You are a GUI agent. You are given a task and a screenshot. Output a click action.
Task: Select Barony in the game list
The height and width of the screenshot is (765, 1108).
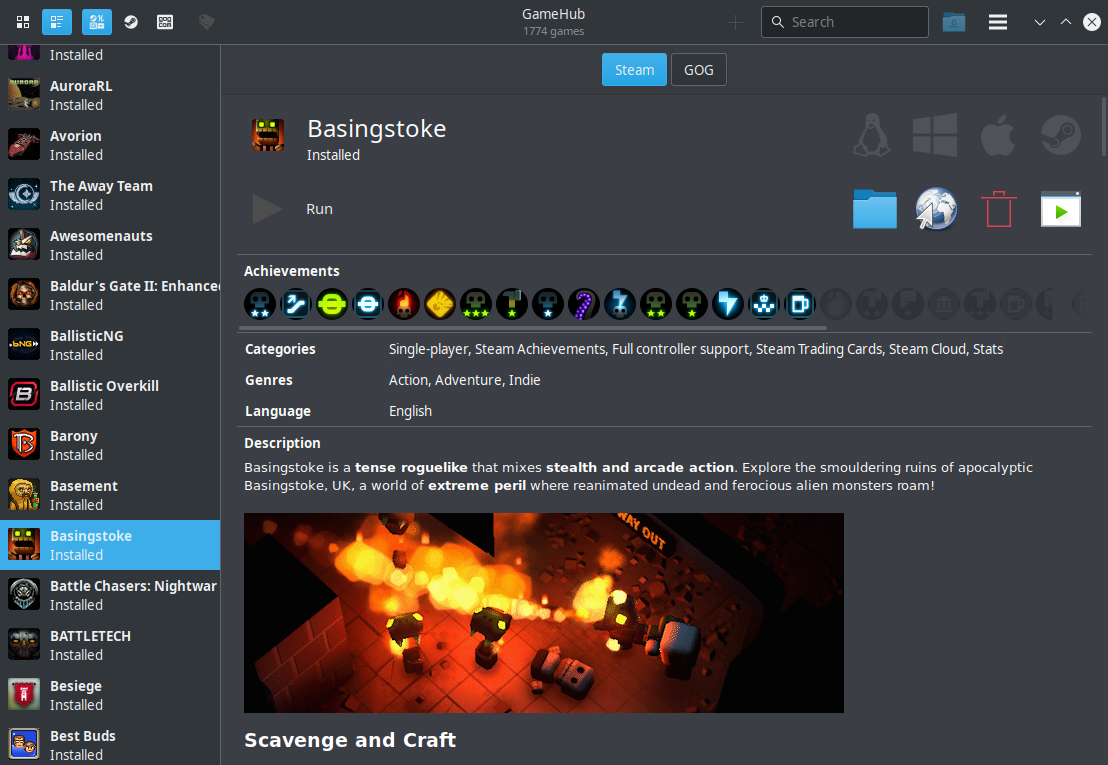click(110, 445)
